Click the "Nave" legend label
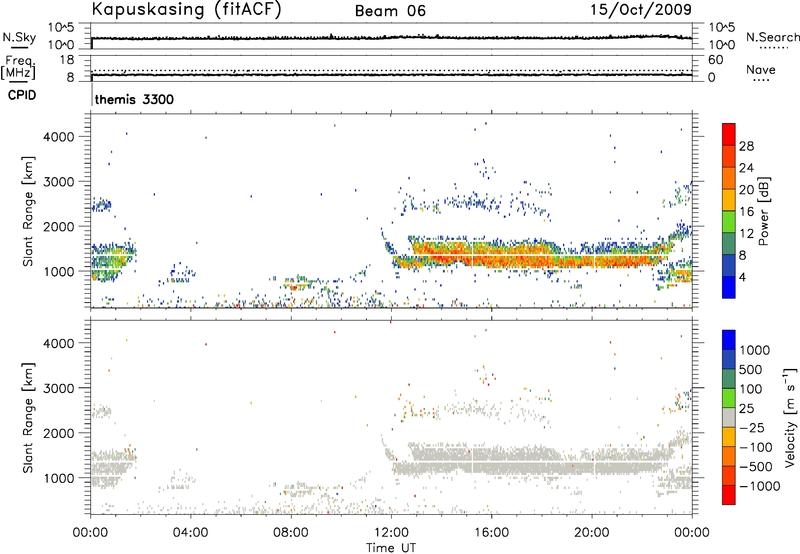800x554 pixels. tap(761, 70)
